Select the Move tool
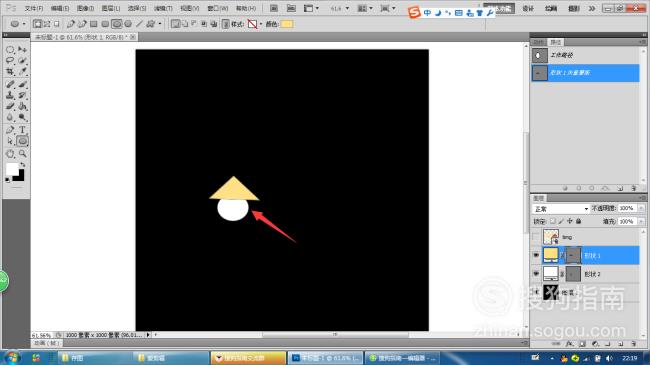Image resolution: width=650 pixels, height=365 pixels. tap(22, 50)
